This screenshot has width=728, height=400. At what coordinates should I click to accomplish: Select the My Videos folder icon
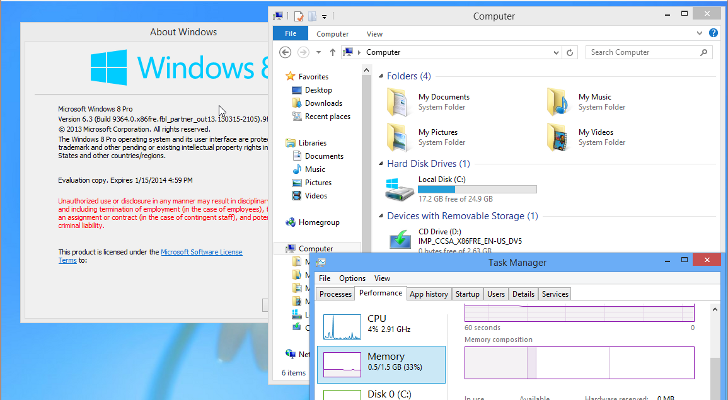coord(558,137)
